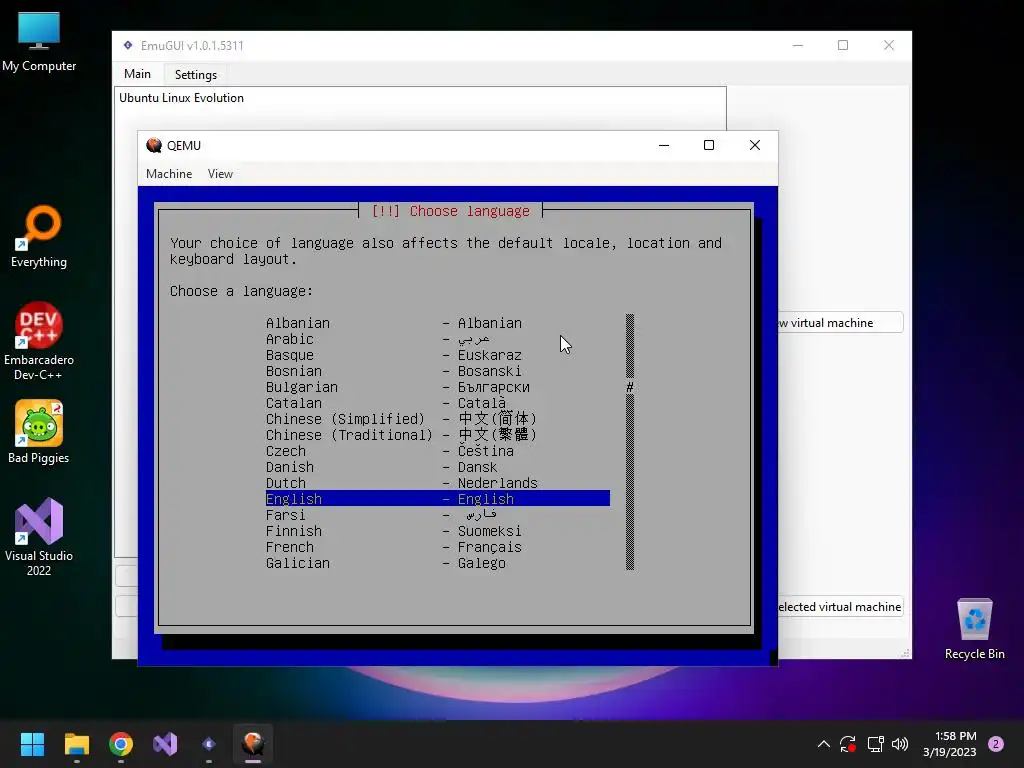1024x768 pixels.
Task: Open the Everything search shortcut
Action: point(39,236)
